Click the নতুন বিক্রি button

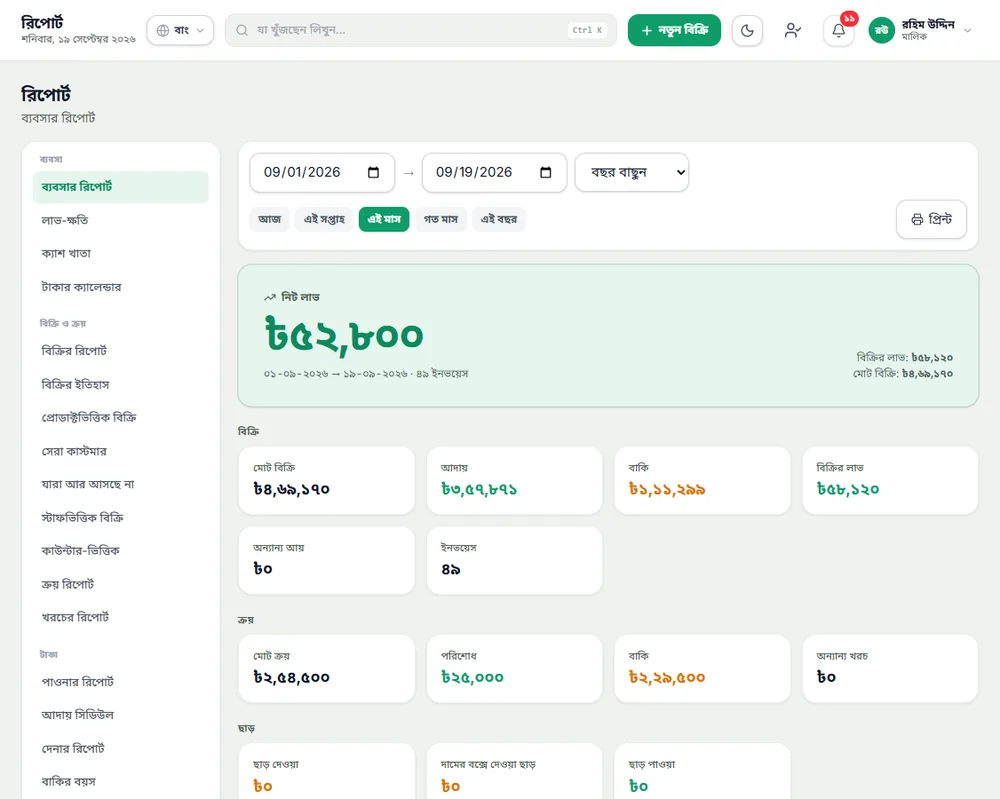click(674, 31)
